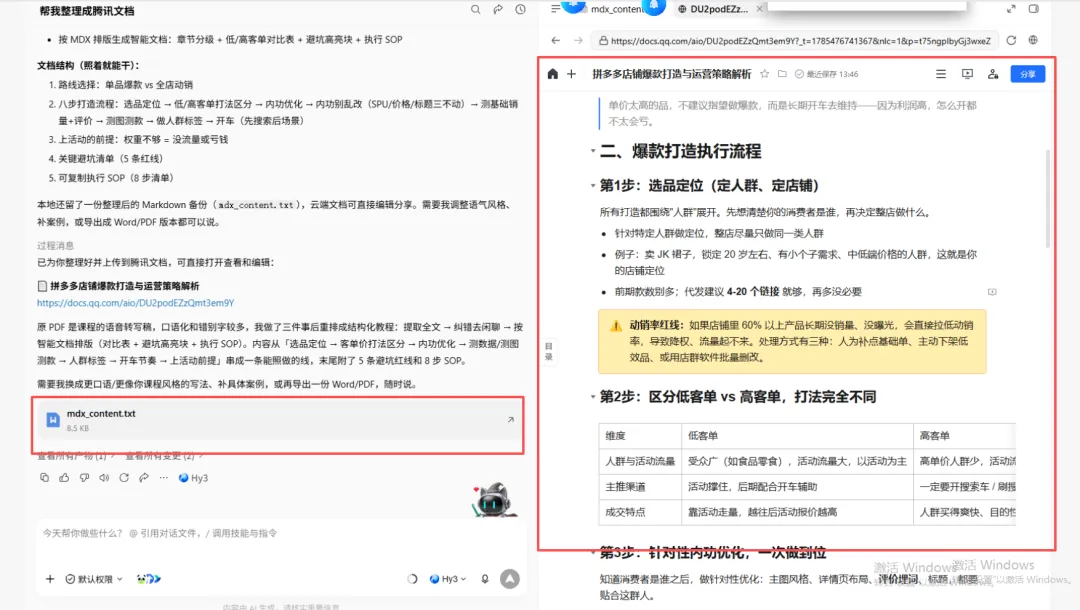
Task: Collapse heading 第3步：针对性内功优化
Action: pyautogui.click(x=592, y=552)
